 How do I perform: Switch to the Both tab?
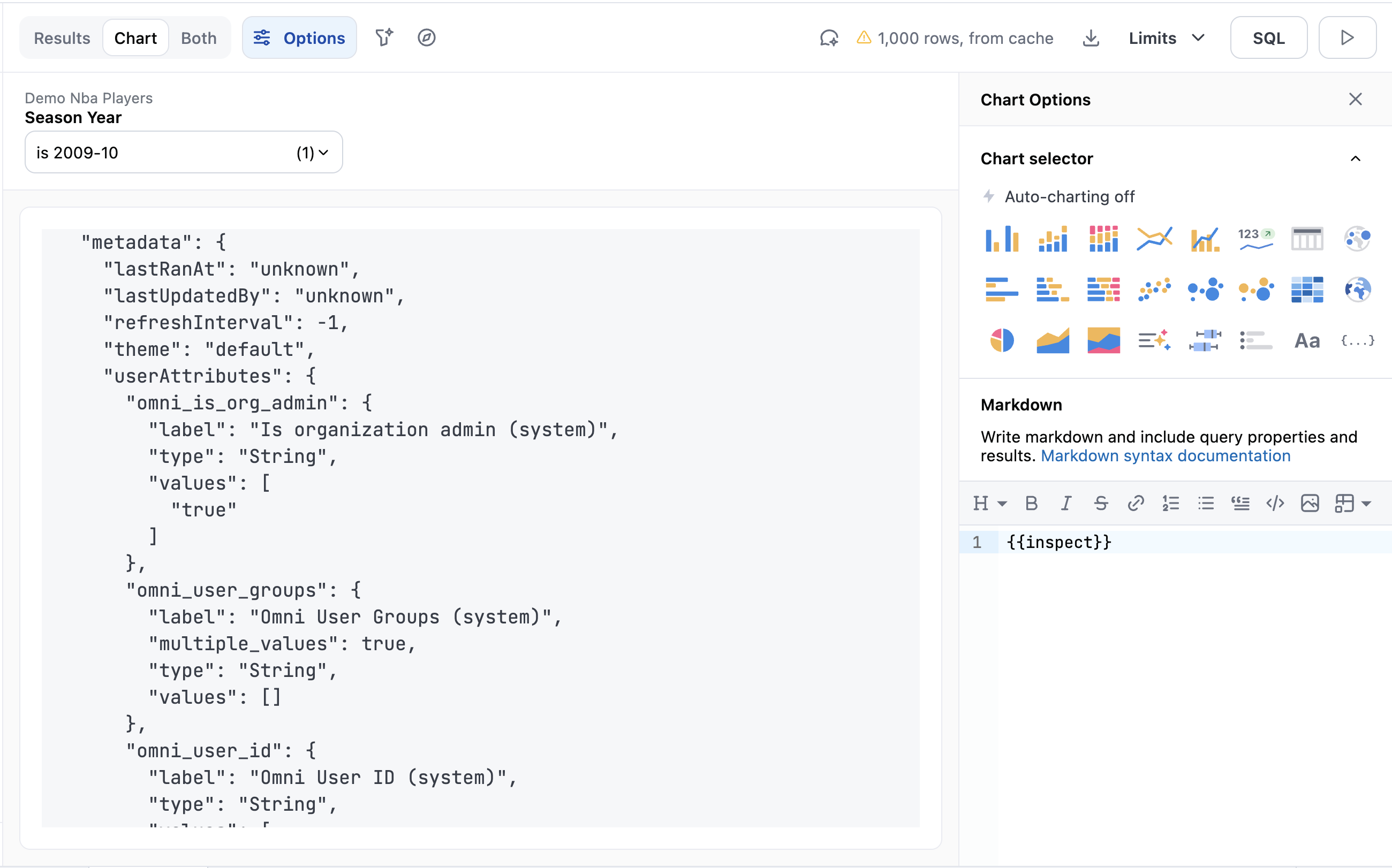click(199, 39)
